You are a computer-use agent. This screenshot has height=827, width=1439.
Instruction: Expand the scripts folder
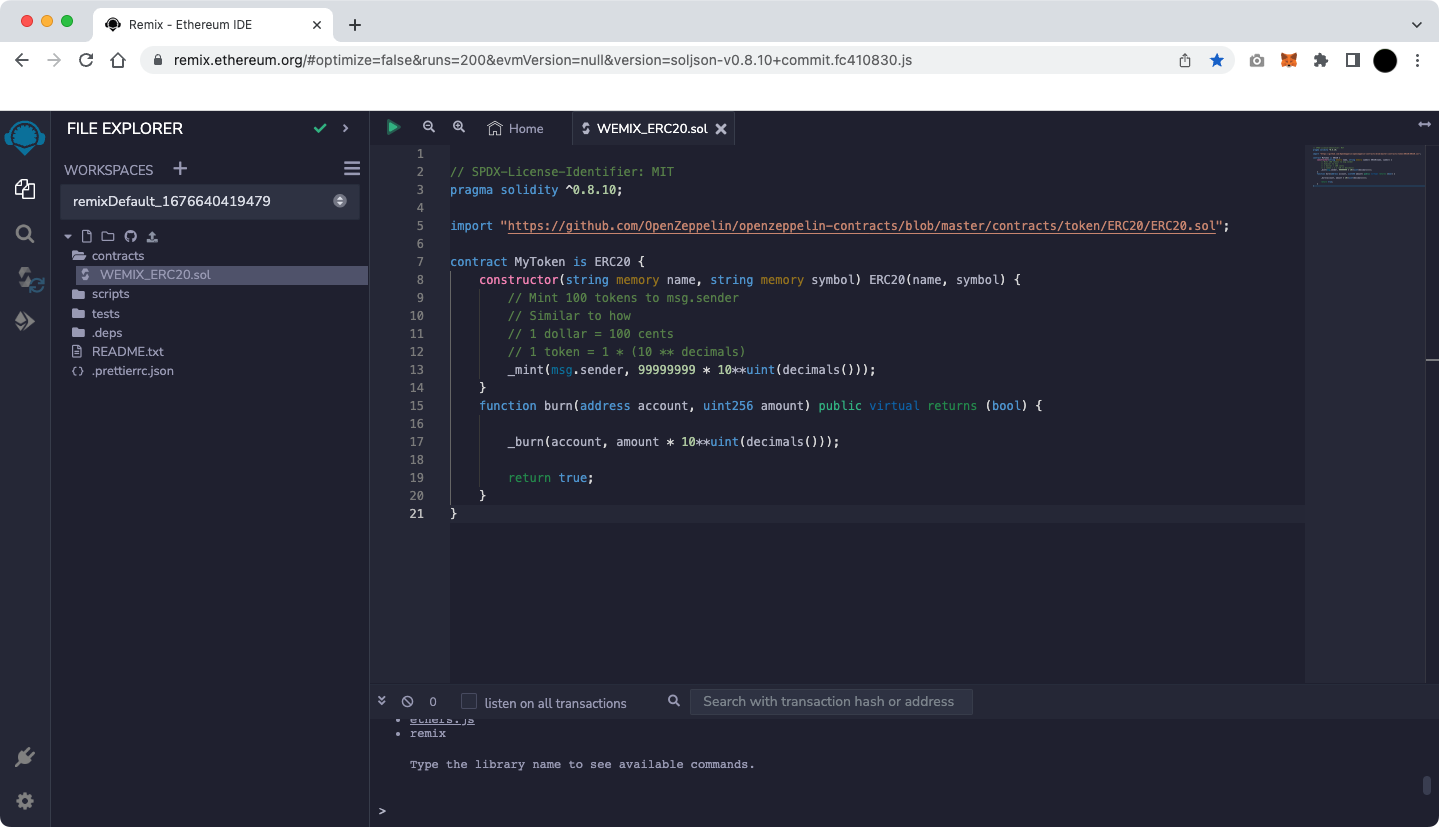[x=110, y=294]
